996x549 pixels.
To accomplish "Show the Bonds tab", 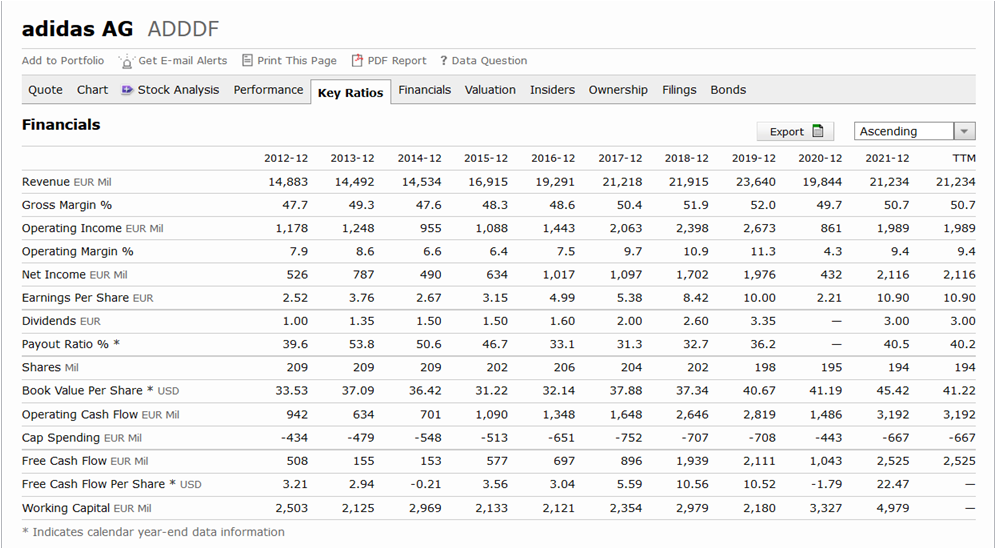I will pyautogui.click(x=728, y=90).
